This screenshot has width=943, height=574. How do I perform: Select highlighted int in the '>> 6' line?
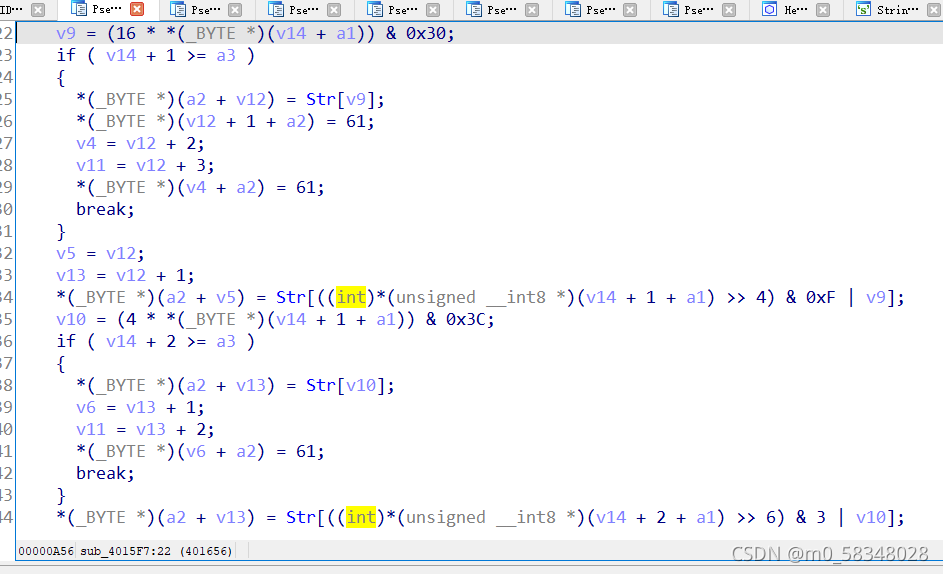coord(361,517)
